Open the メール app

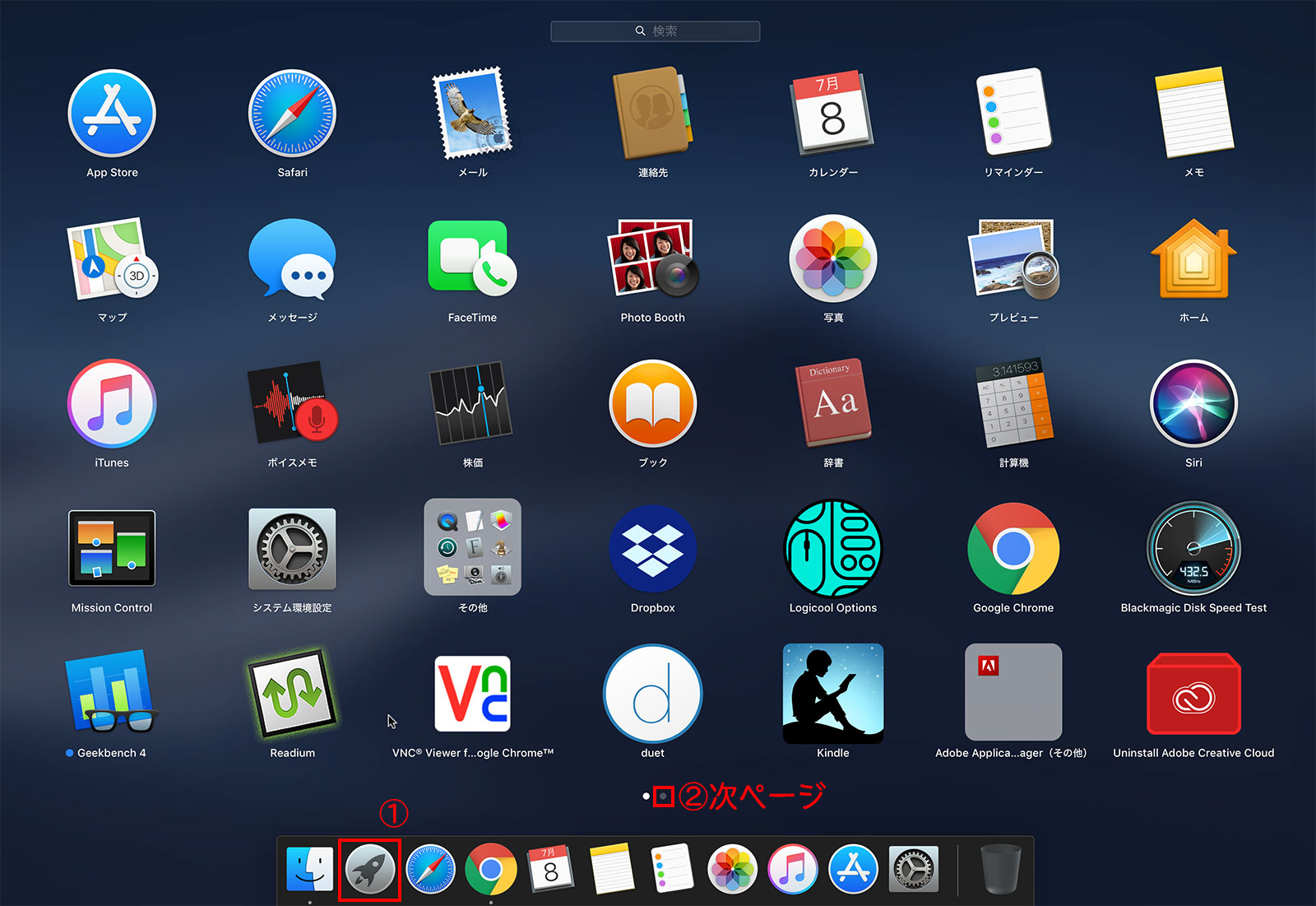472,114
